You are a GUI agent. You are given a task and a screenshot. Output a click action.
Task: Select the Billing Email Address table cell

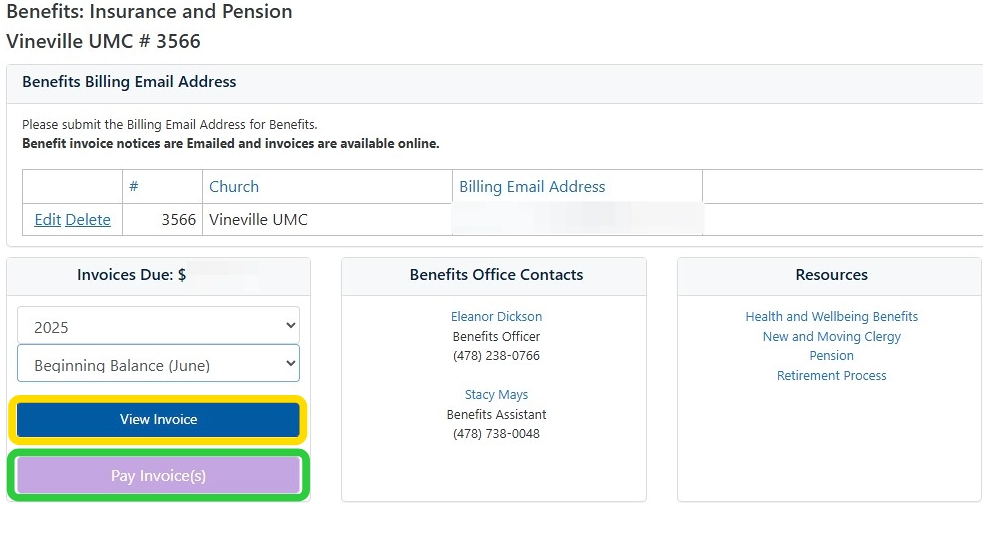[x=577, y=220]
